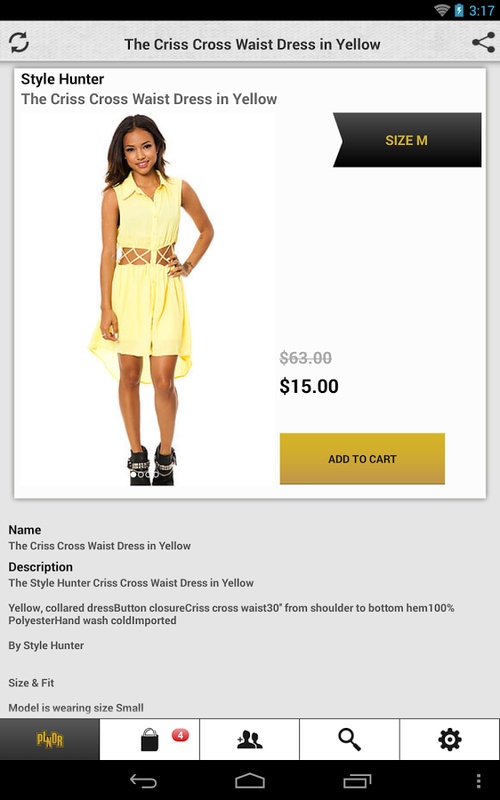Open the friends tab with people icon
This screenshot has height=800, width=500.
click(249, 739)
